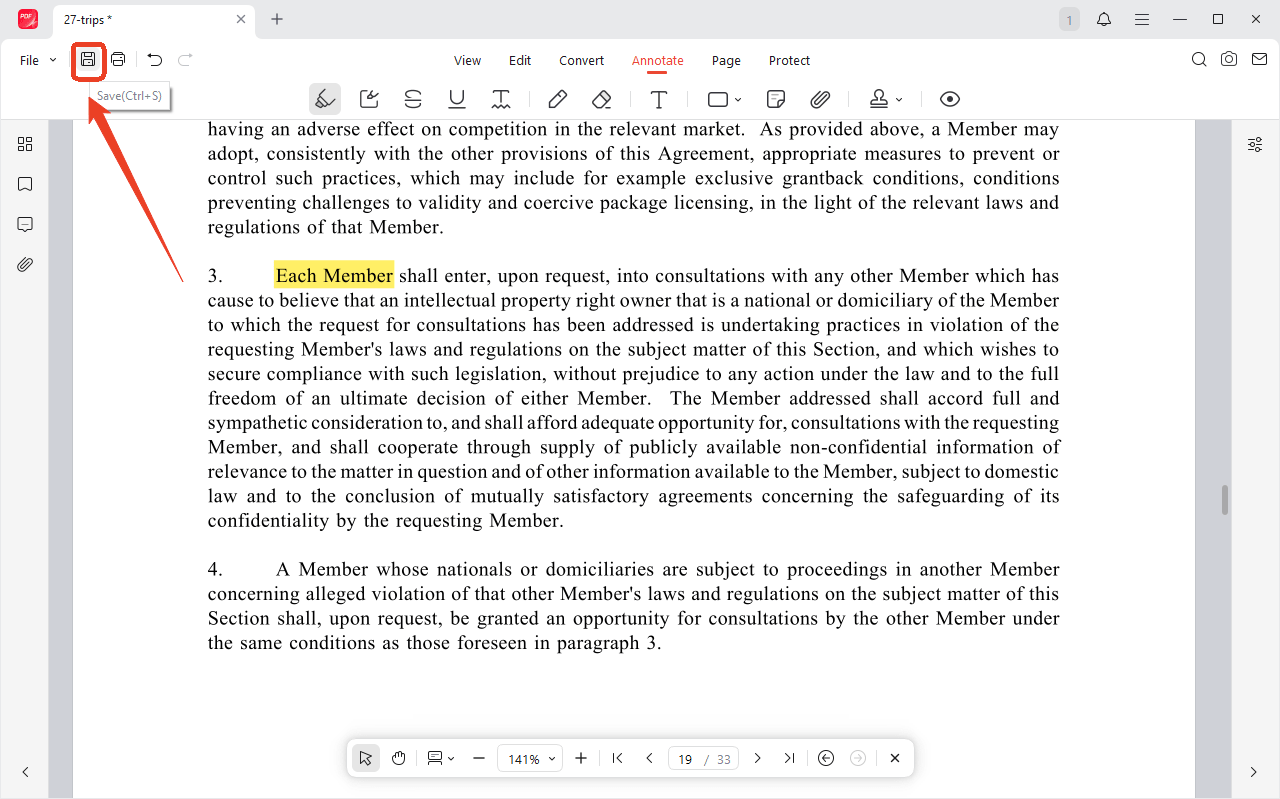Jump to the last page
Image resolution: width=1280 pixels, height=799 pixels.
789,758
